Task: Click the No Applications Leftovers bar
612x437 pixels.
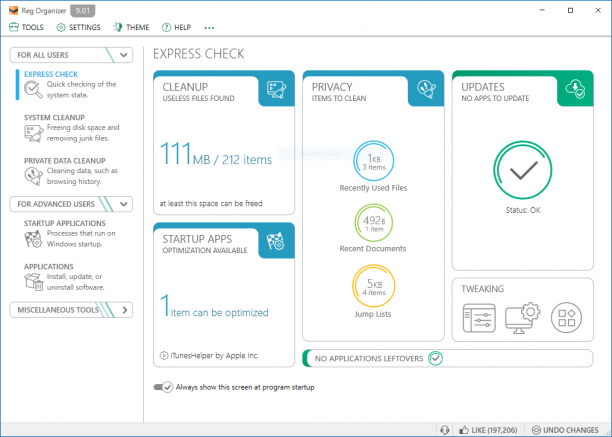Action: 448,358
